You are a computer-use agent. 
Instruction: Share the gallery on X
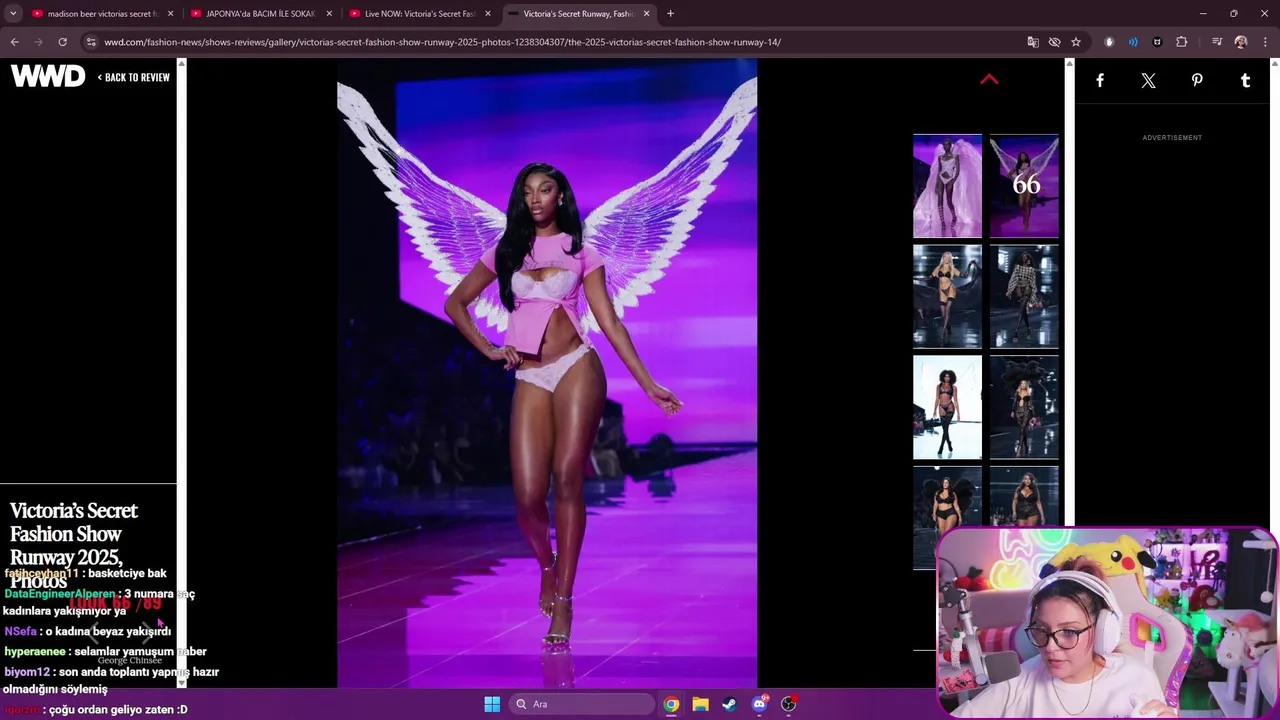point(1148,81)
